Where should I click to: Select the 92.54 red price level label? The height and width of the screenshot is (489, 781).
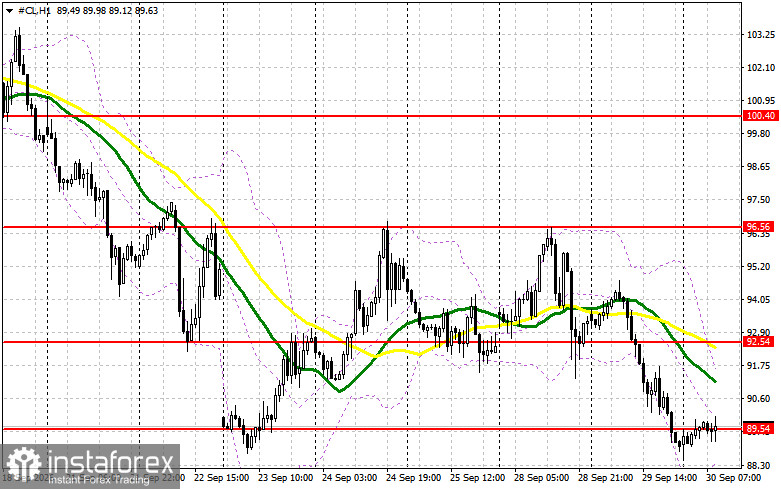761,342
